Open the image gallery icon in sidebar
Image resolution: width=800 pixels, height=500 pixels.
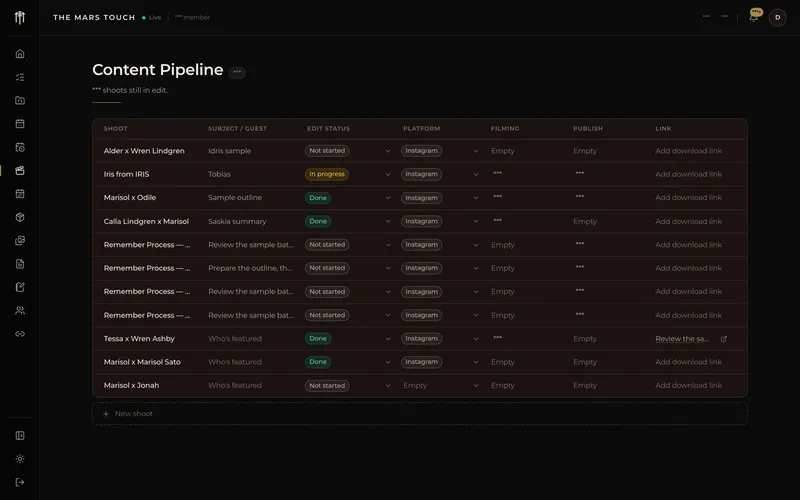point(20,240)
